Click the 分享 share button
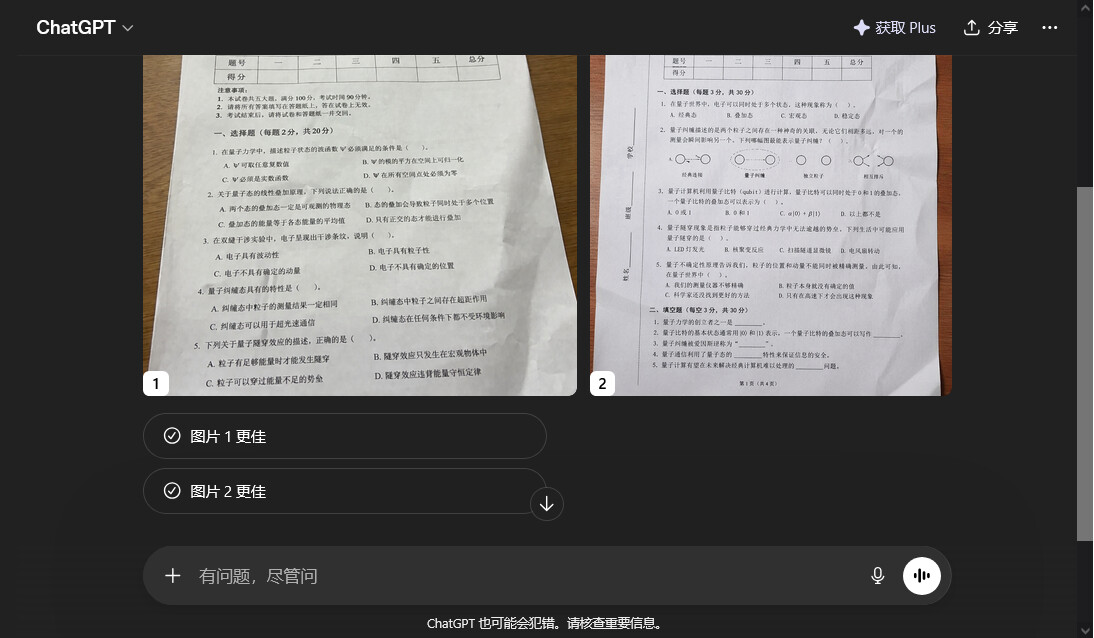The width and height of the screenshot is (1094, 638). click(x=991, y=27)
